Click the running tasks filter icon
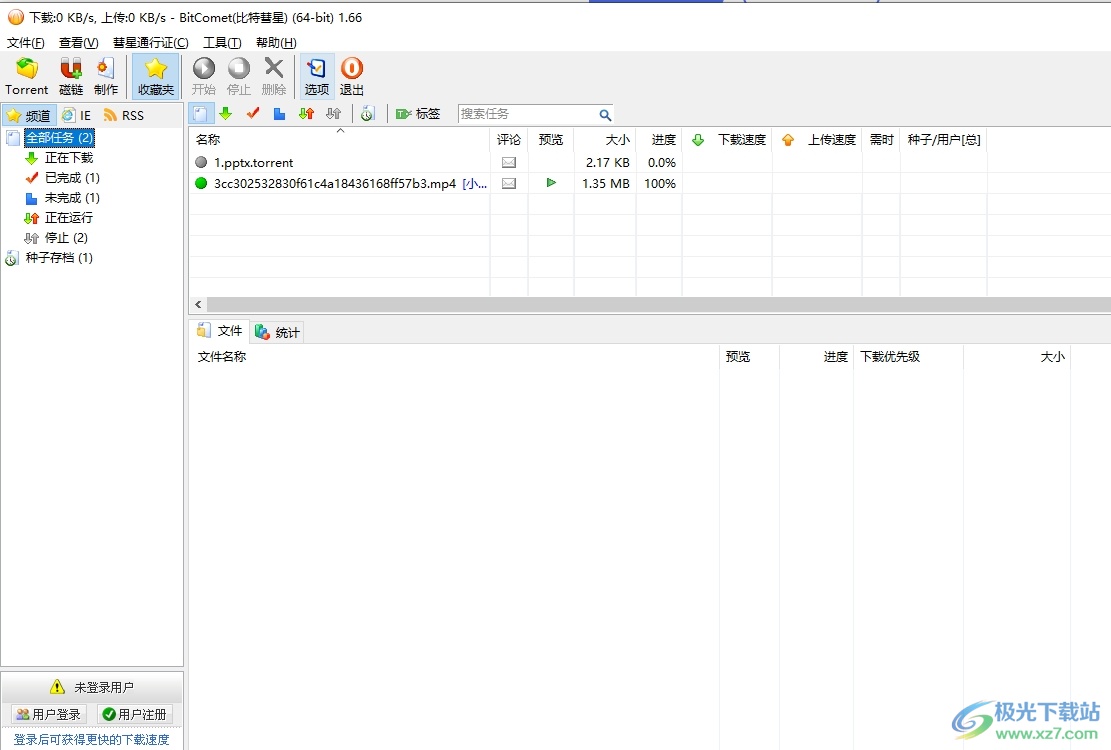Viewport: 1111px width, 750px height. [307, 113]
